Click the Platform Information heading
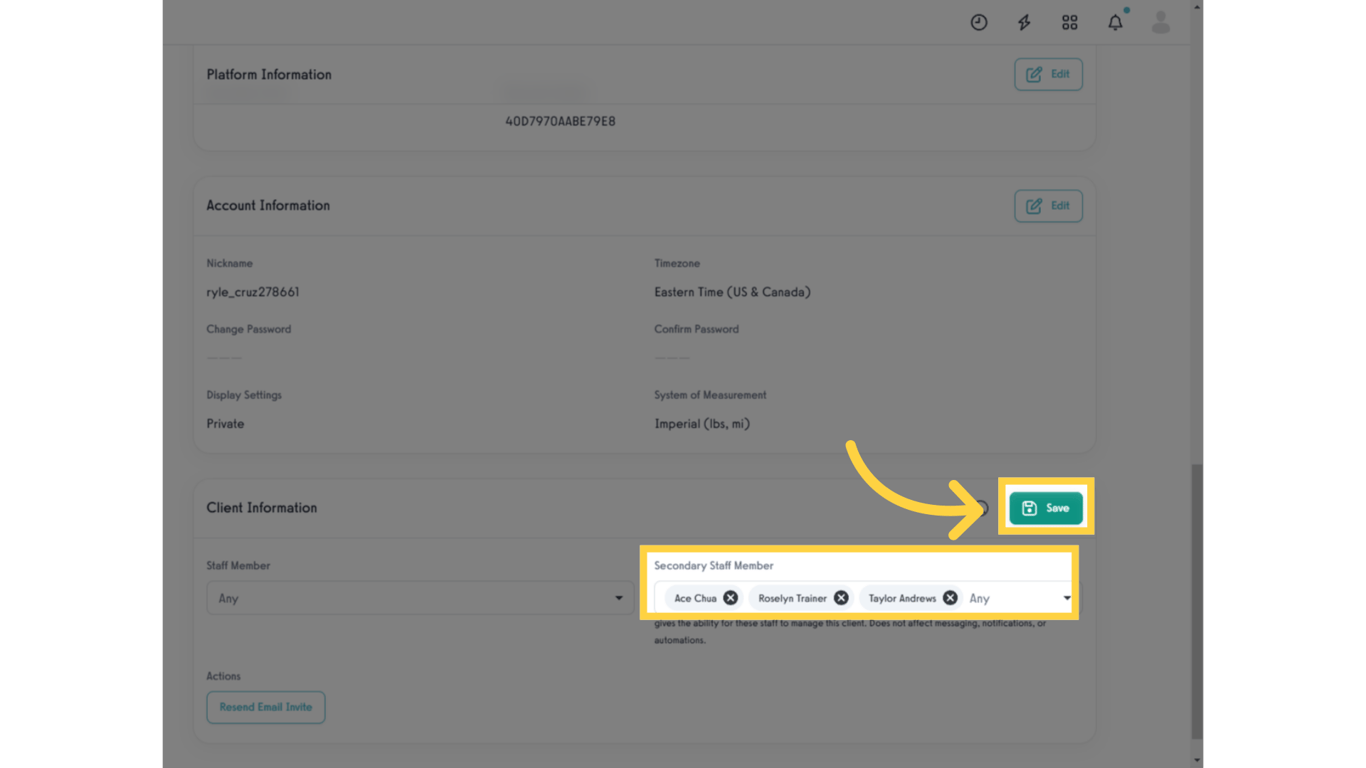This screenshot has width=1366, height=768. [269, 74]
